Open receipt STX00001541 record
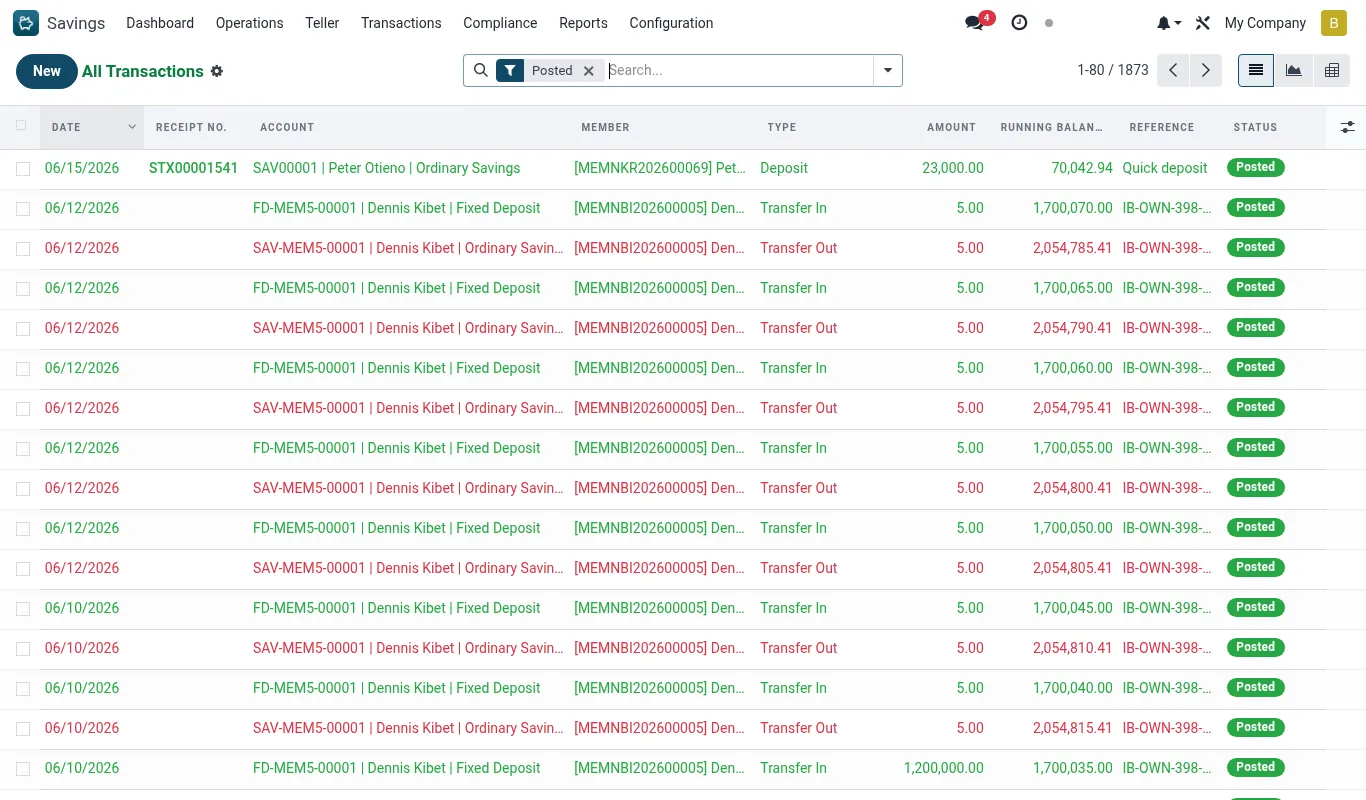Screen dimensions: 1366x800 pos(193,168)
